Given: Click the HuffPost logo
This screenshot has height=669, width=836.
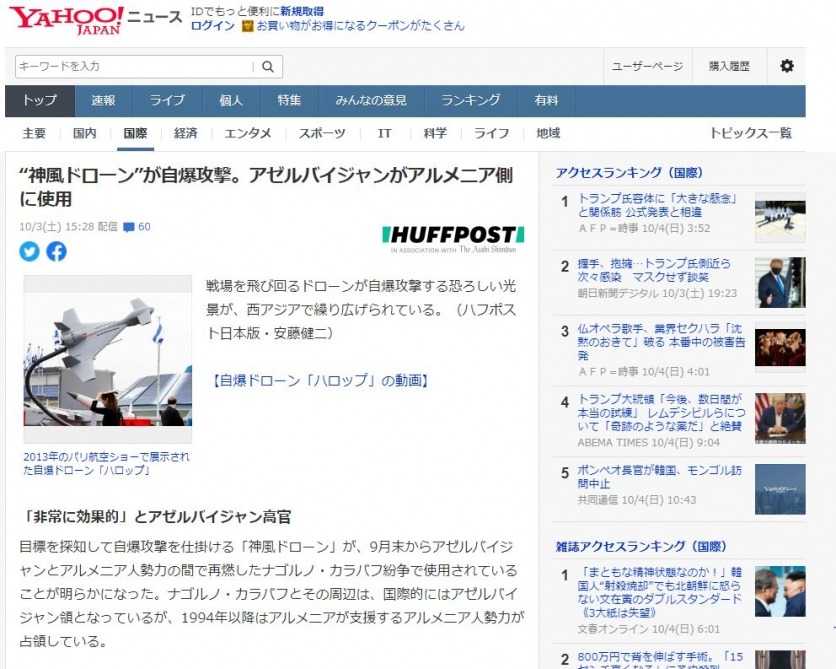Looking at the screenshot, I should click(453, 236).
